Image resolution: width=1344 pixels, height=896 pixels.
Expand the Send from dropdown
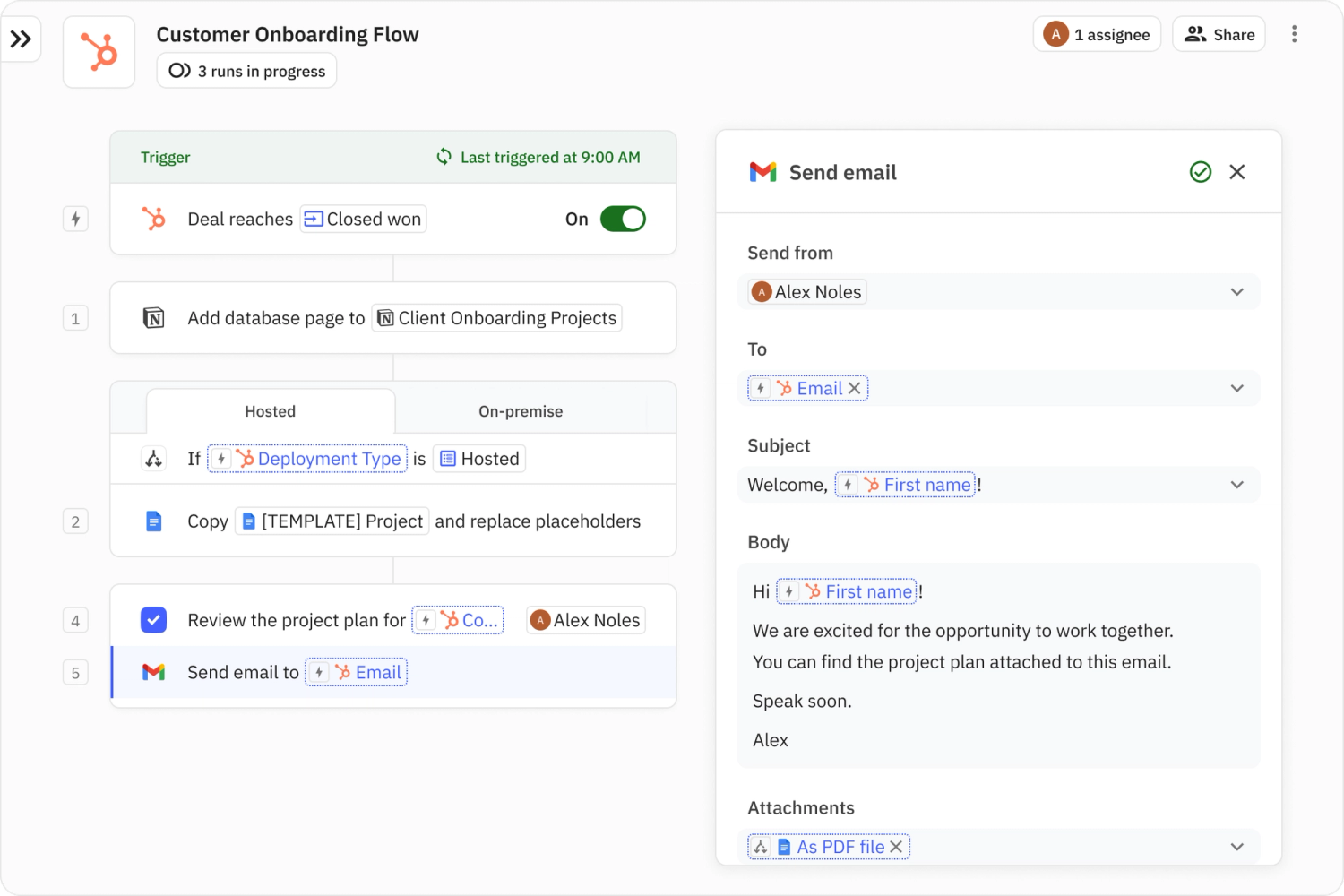[1237, 292]
